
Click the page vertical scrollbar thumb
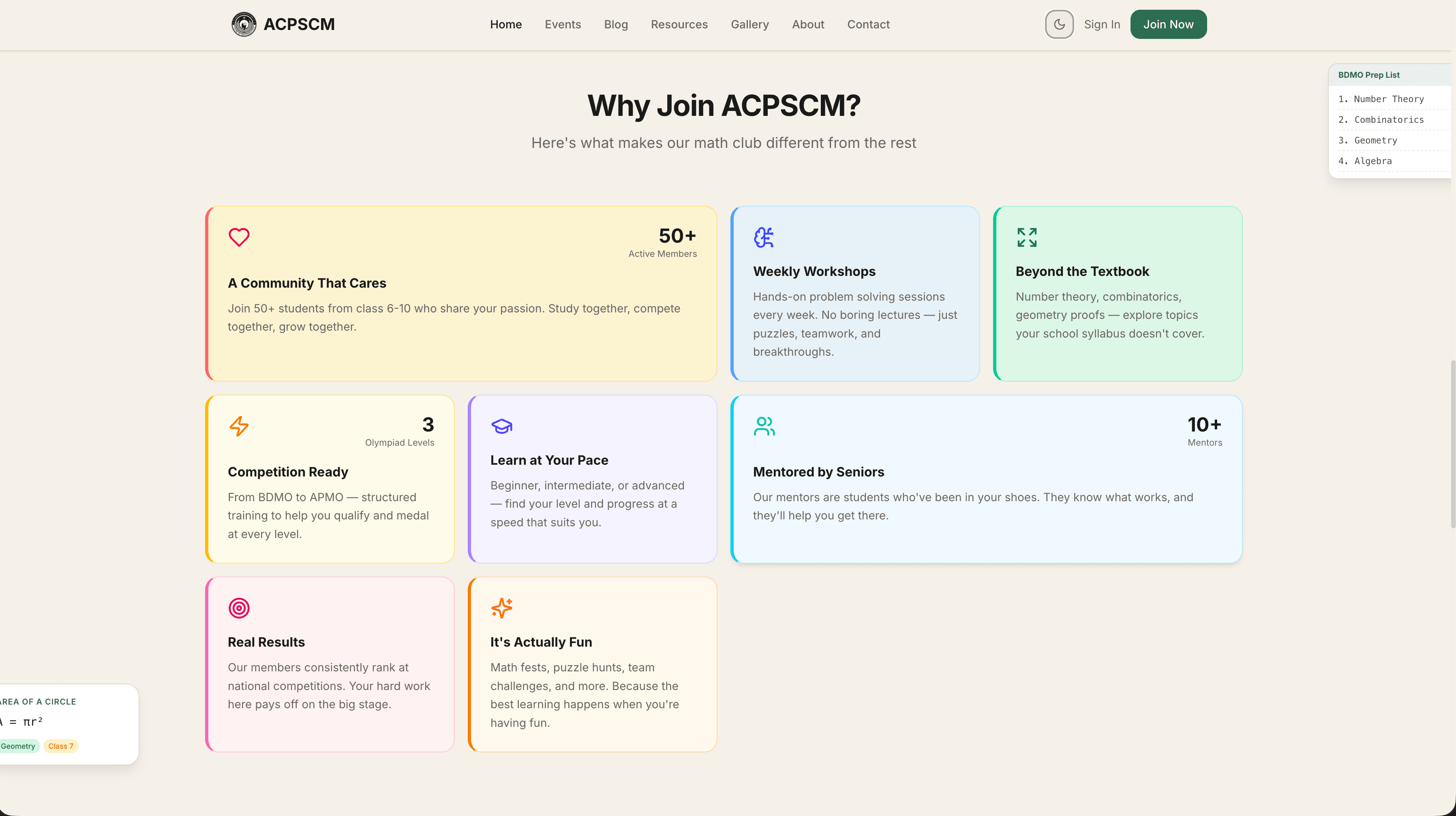[1453, 444]
